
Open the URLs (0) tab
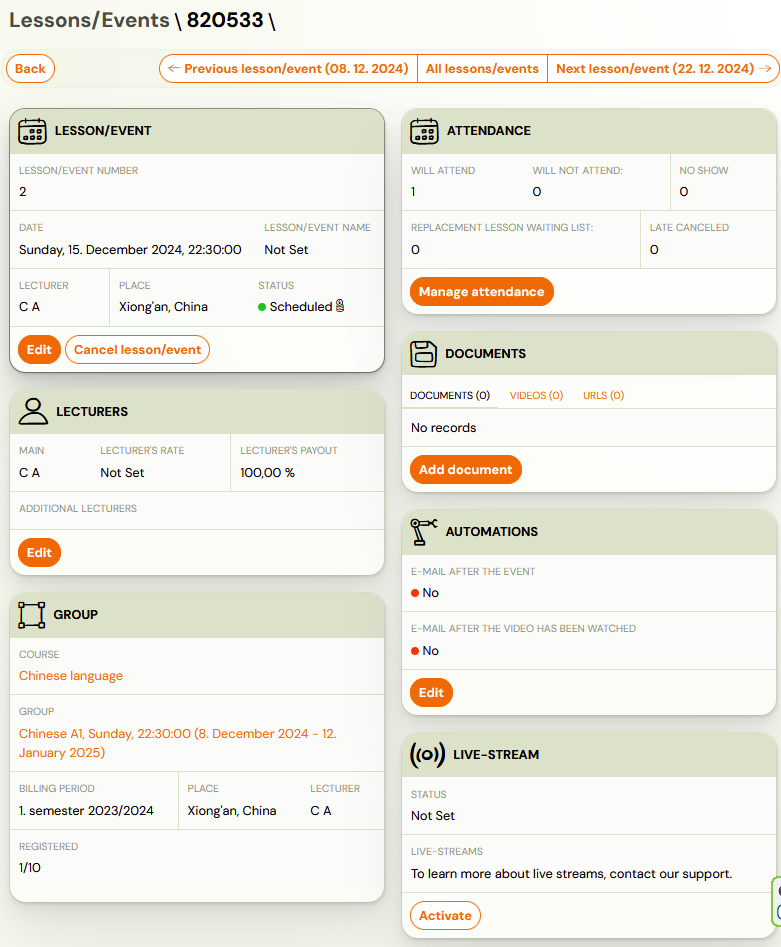[x=603, y=396]
